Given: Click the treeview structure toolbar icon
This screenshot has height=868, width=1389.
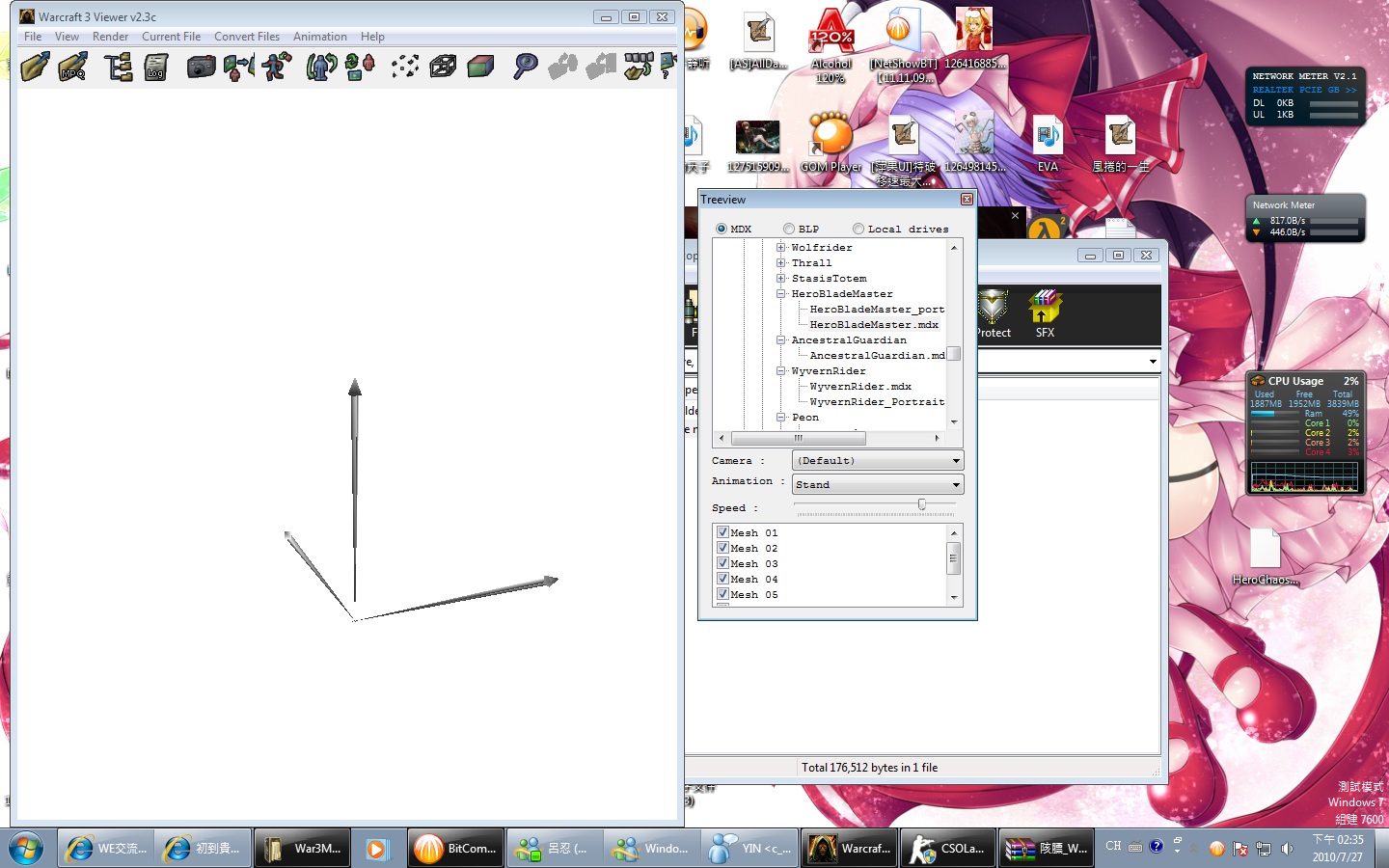Looking at the screenshot, I should (119, 67).
